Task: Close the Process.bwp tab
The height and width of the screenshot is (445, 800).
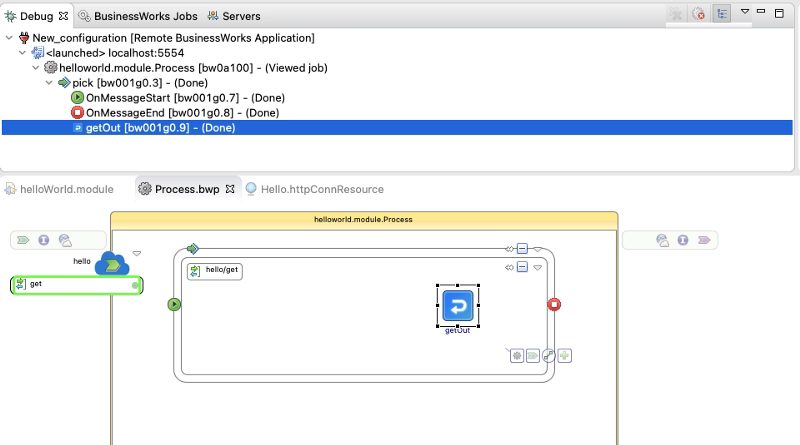Action: [x=230, y=189]
